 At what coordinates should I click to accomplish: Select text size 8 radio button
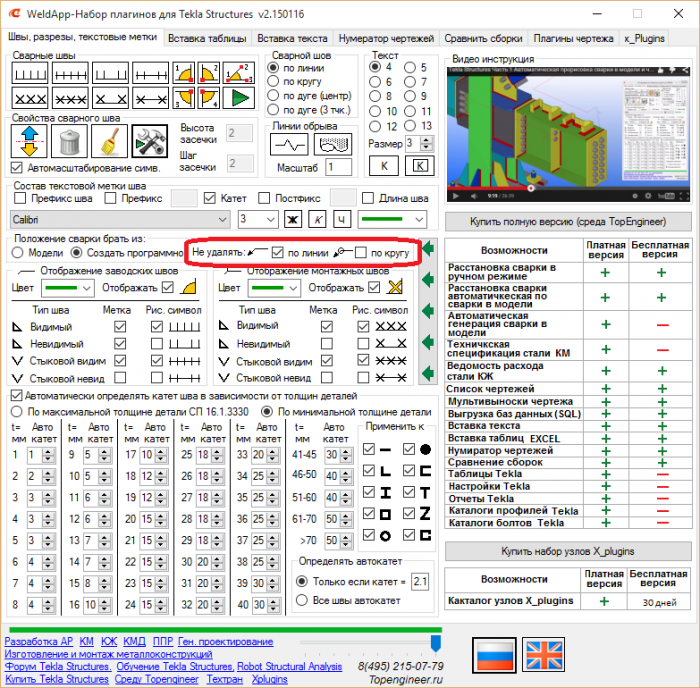coord(375,96)
